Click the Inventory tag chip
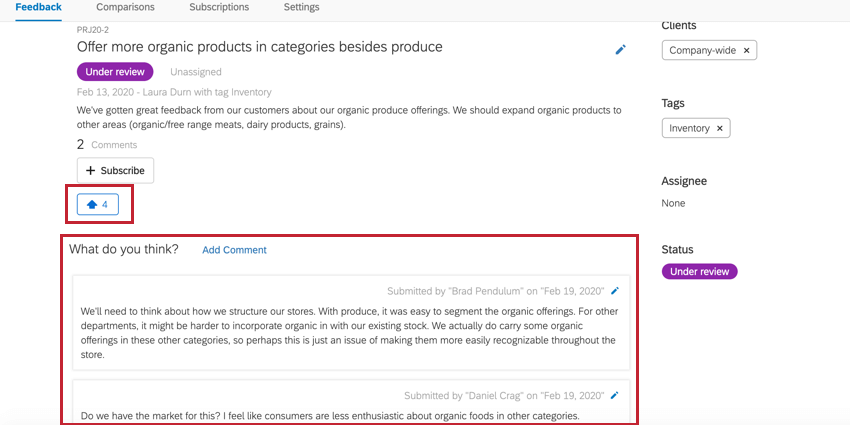 click(689, 128)
